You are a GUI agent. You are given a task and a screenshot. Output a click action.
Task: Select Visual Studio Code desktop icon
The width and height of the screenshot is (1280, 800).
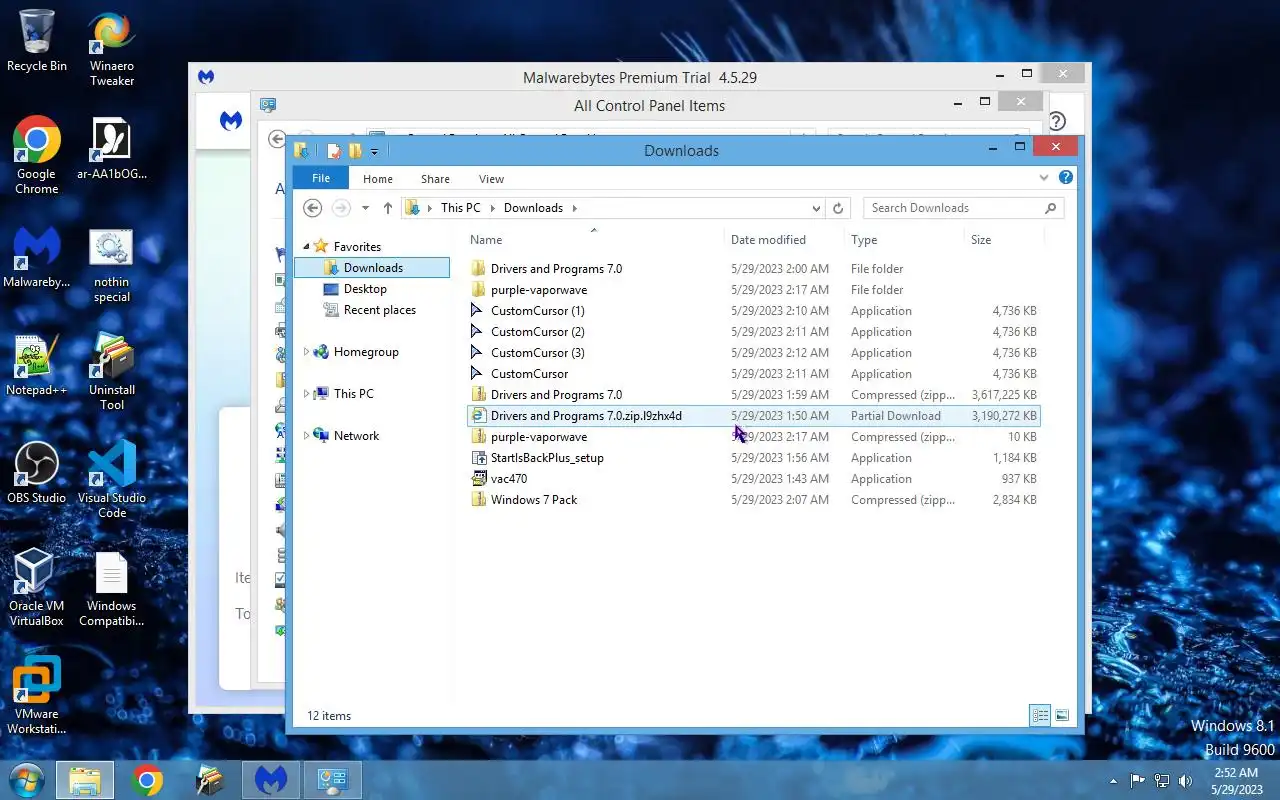point(112,480)
